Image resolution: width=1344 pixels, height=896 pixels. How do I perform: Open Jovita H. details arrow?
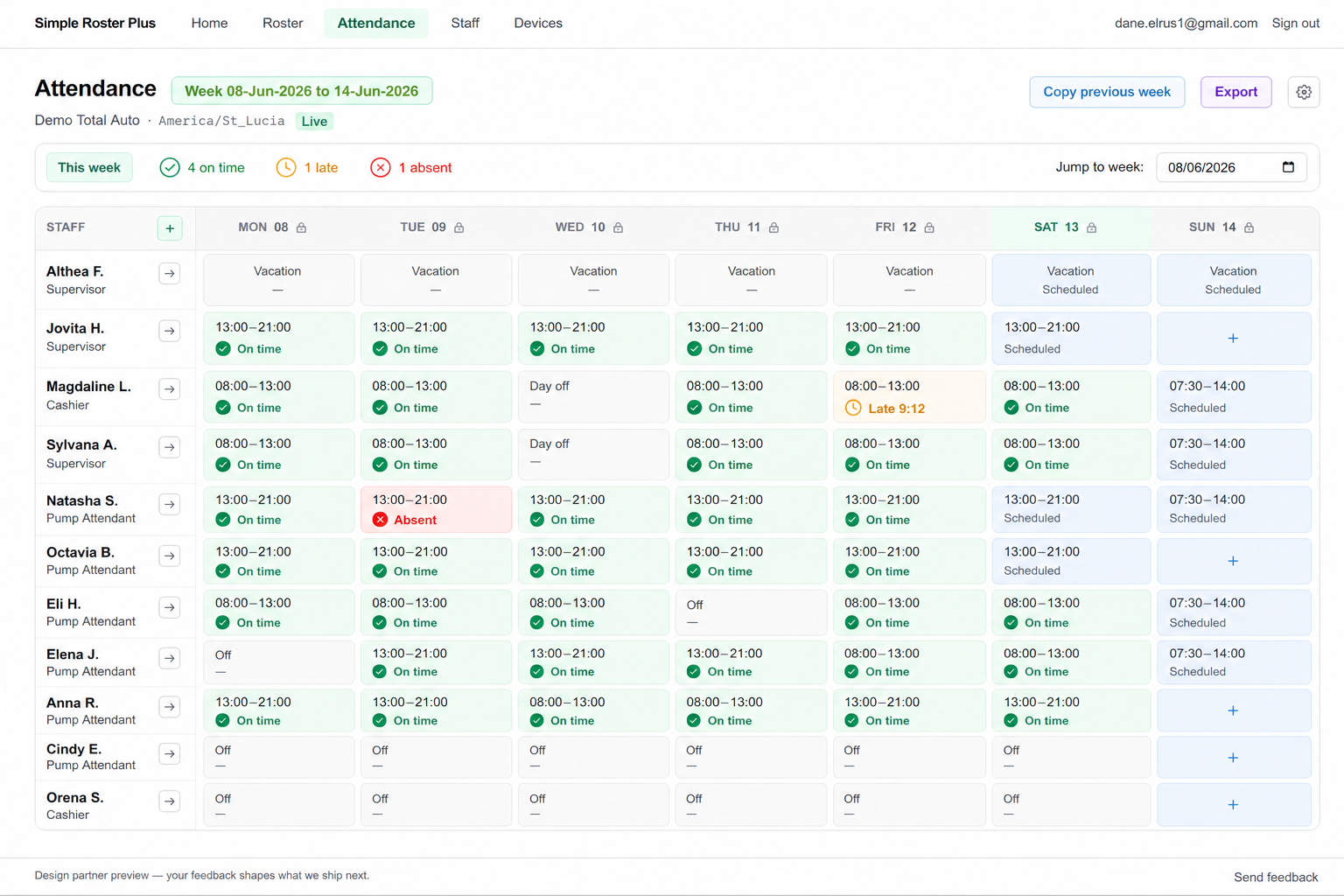pos(170,331)
